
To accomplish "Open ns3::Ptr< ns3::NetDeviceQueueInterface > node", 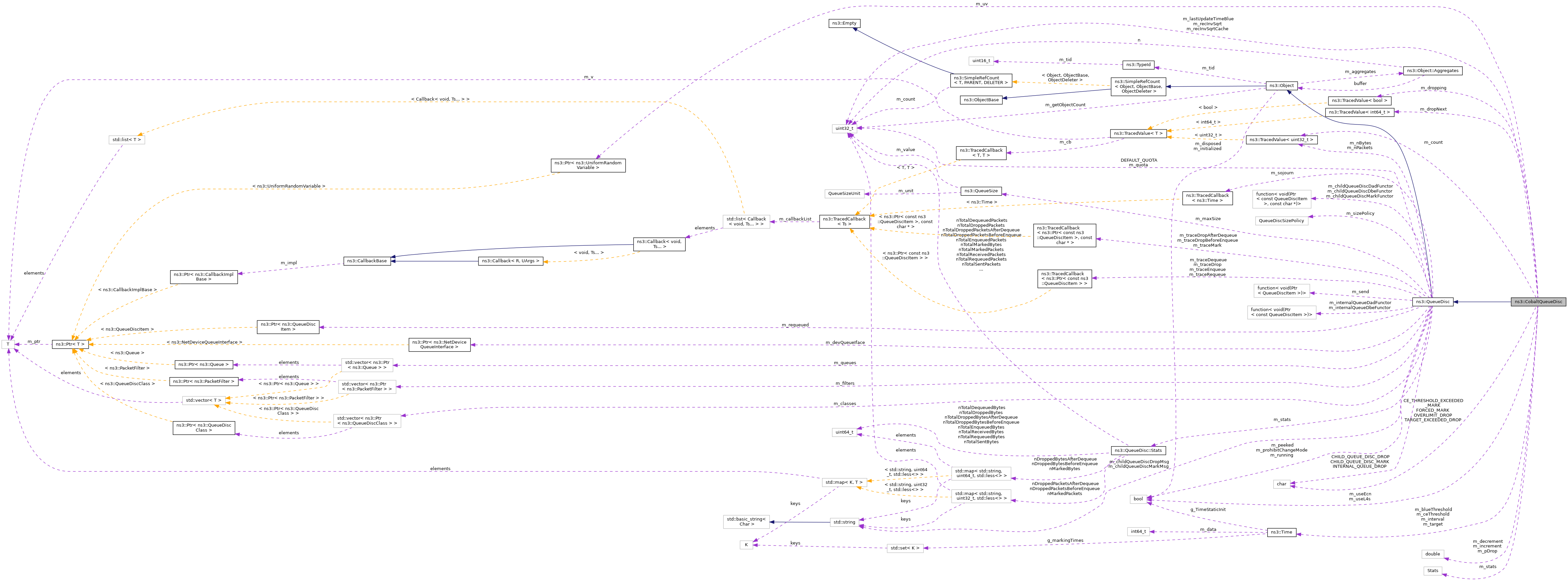I will tap(439, 344).
